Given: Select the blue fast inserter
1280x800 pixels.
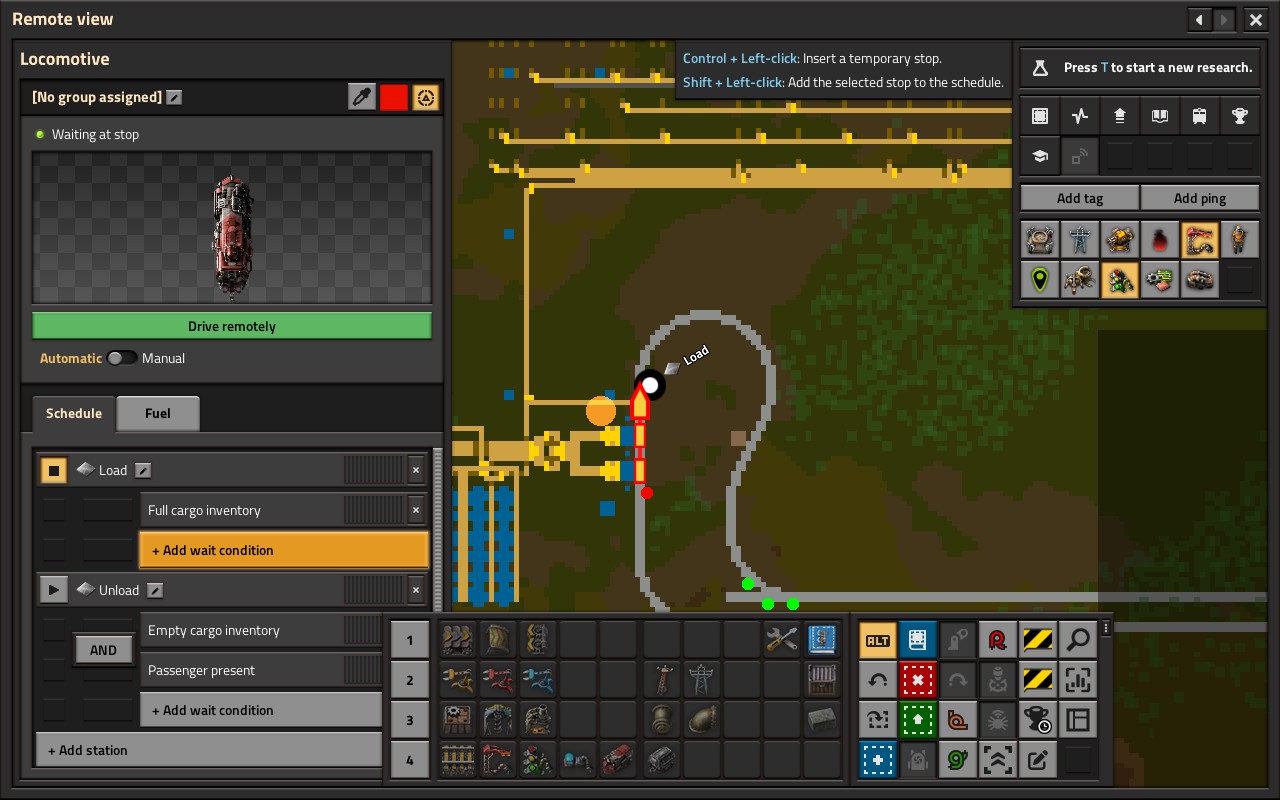Looking at the screenshot, I should click(538, 680).
